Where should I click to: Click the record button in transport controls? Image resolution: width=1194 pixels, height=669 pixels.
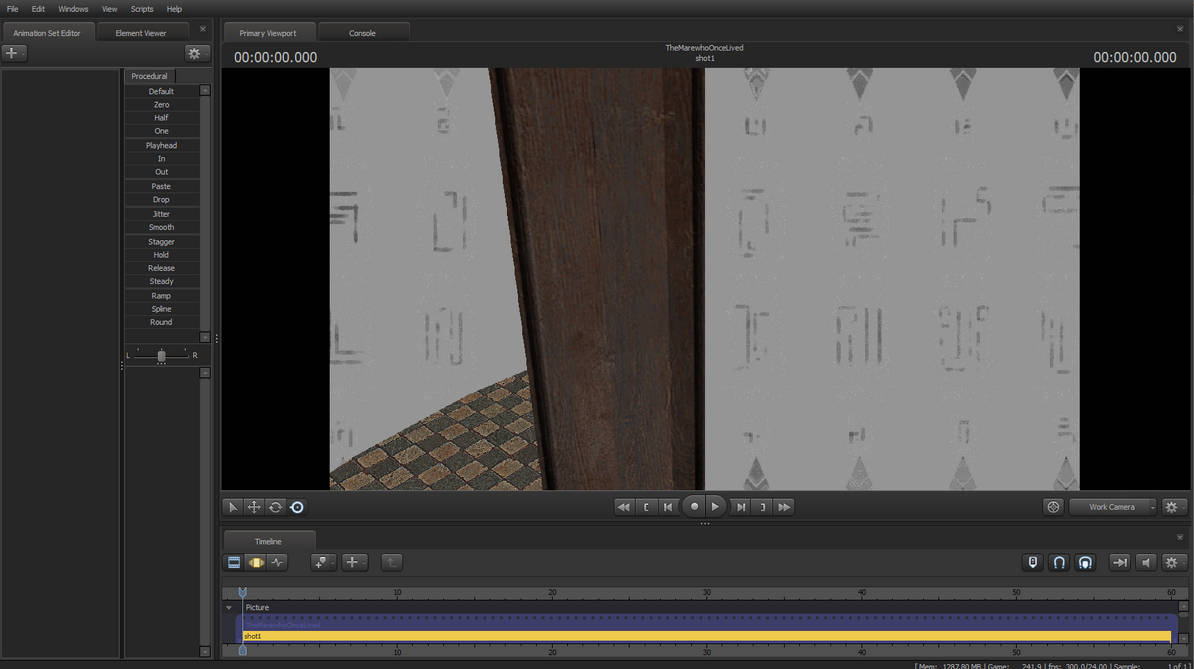click(x=694, y=507)
